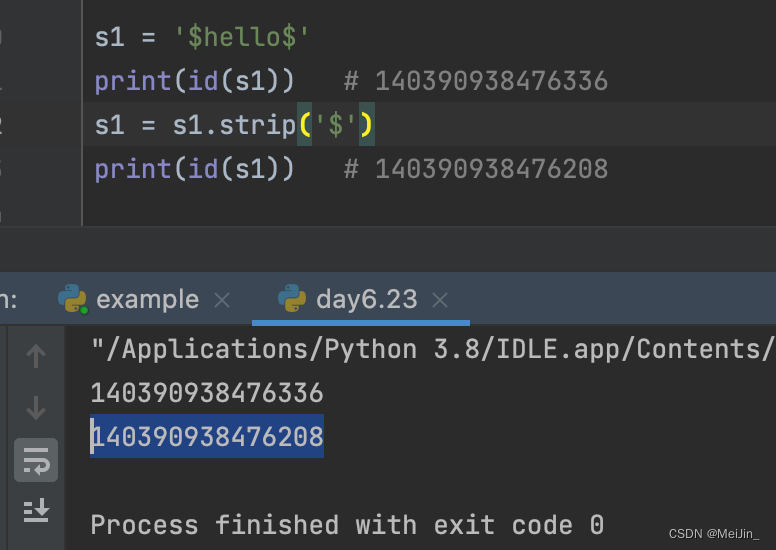Click the comment # 140390938476208 in editor
776x550 pixels.
pos(476,169)
